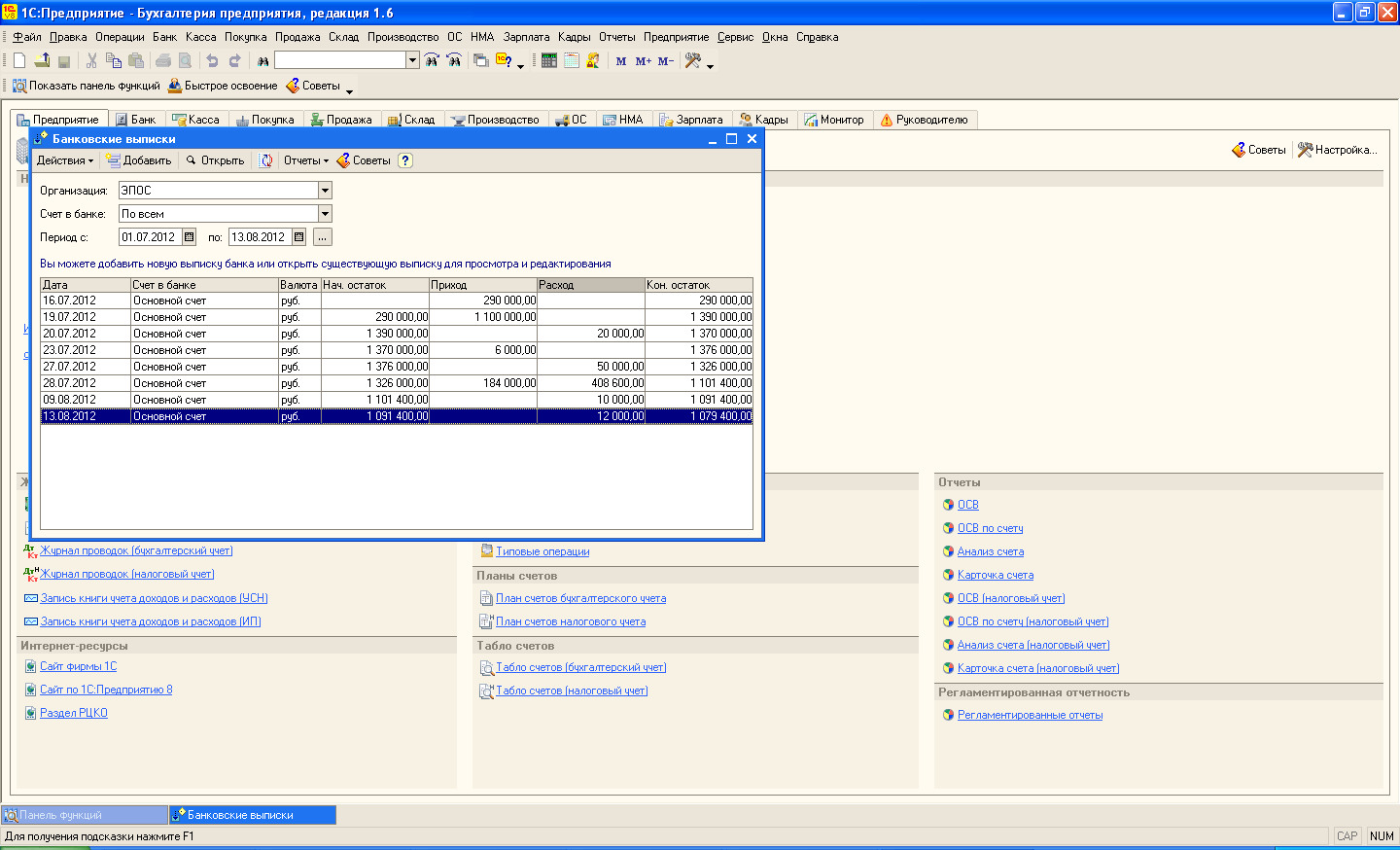Click the hammer and wrench tools icon
Image resolution: width=1400 pixels, height=850 pixels.
pos(693,60)
